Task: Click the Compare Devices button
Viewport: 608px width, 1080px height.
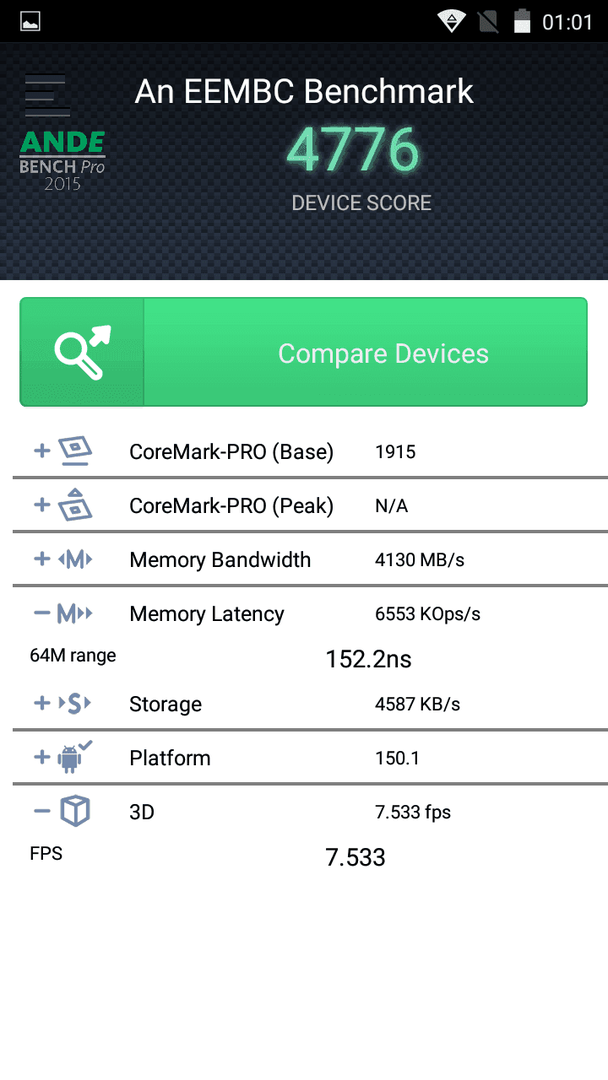Action: click(x=304, y=352)
